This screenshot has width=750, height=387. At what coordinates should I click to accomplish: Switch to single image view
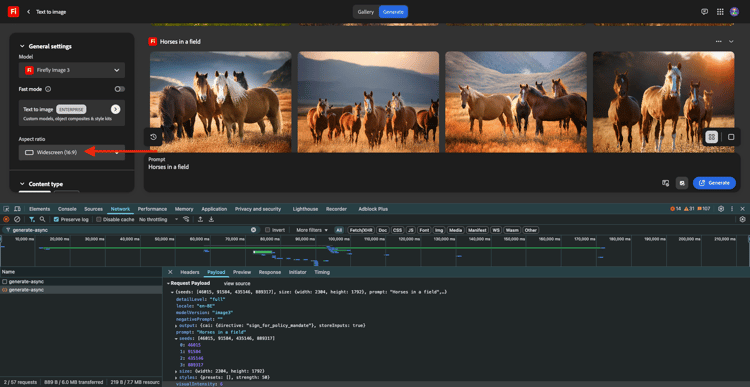(x=731, y=137)
